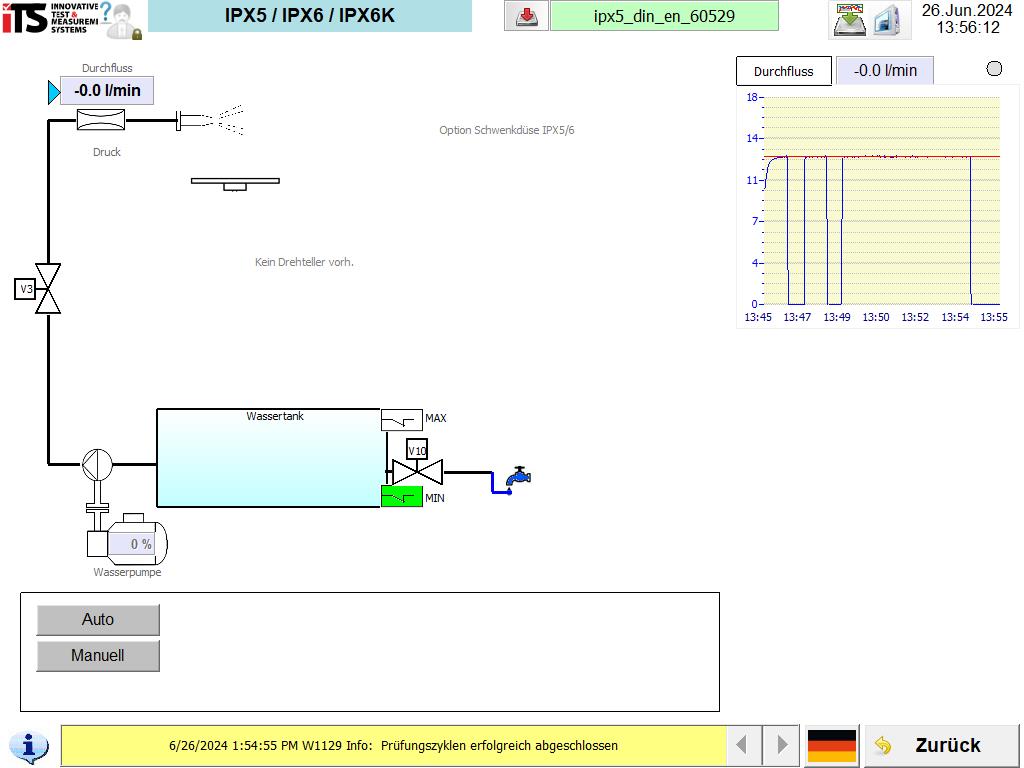This screenshot has width=1024, height=768.
Task: Click the blue triangle marker beside the flow value
Action: coord(54,92)
